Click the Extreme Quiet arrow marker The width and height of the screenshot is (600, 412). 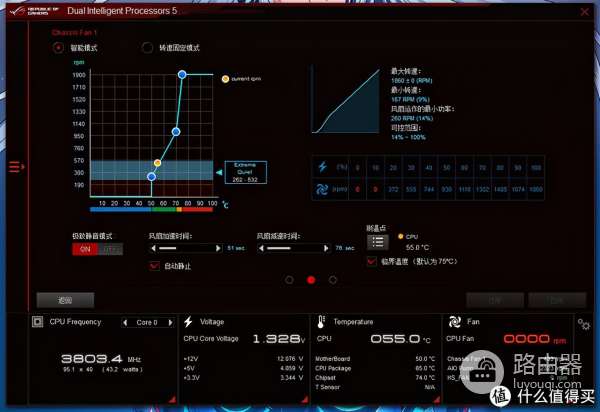[x=219, y=172]
